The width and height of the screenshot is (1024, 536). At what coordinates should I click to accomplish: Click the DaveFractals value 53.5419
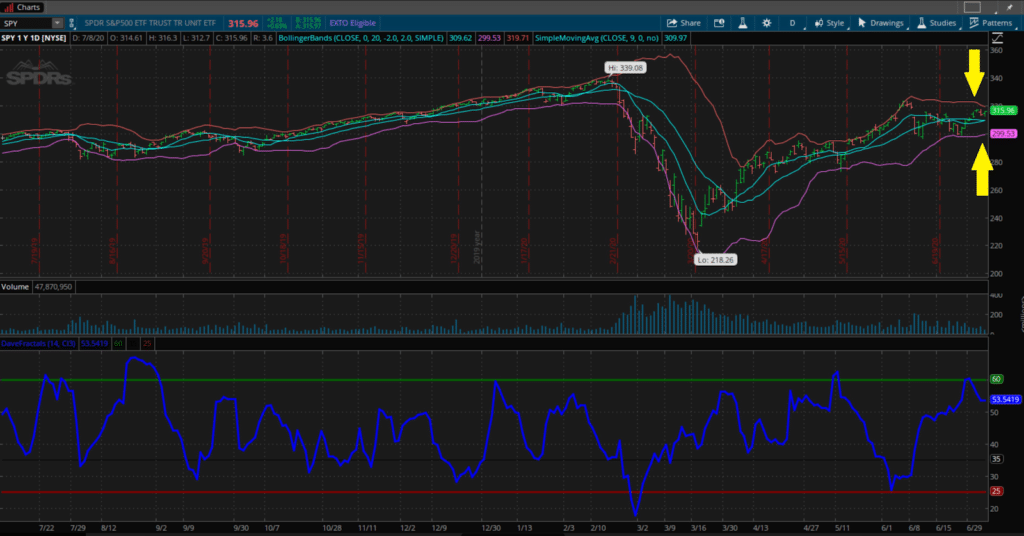coord(94,343)
